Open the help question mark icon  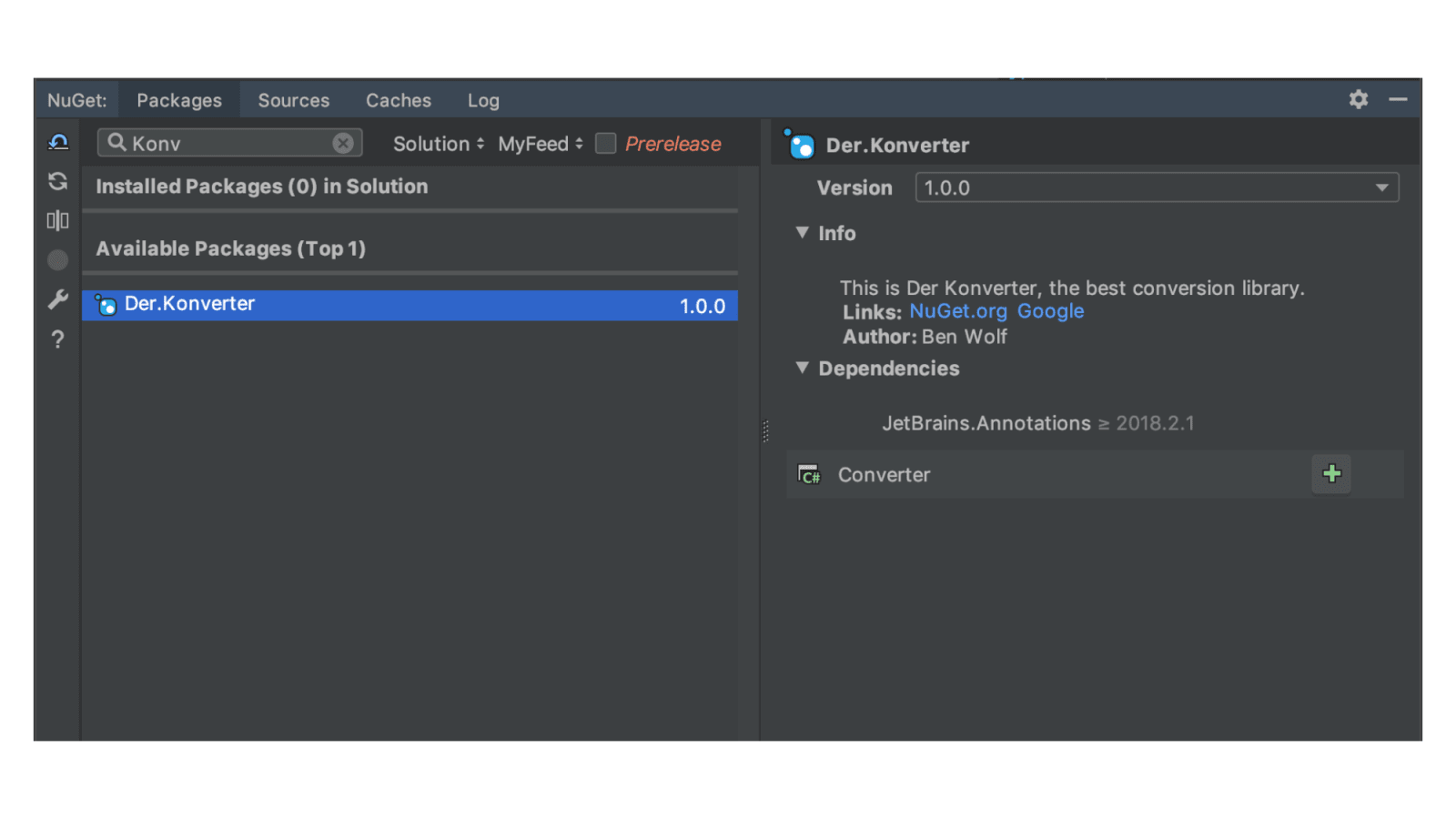click(58, 339)
